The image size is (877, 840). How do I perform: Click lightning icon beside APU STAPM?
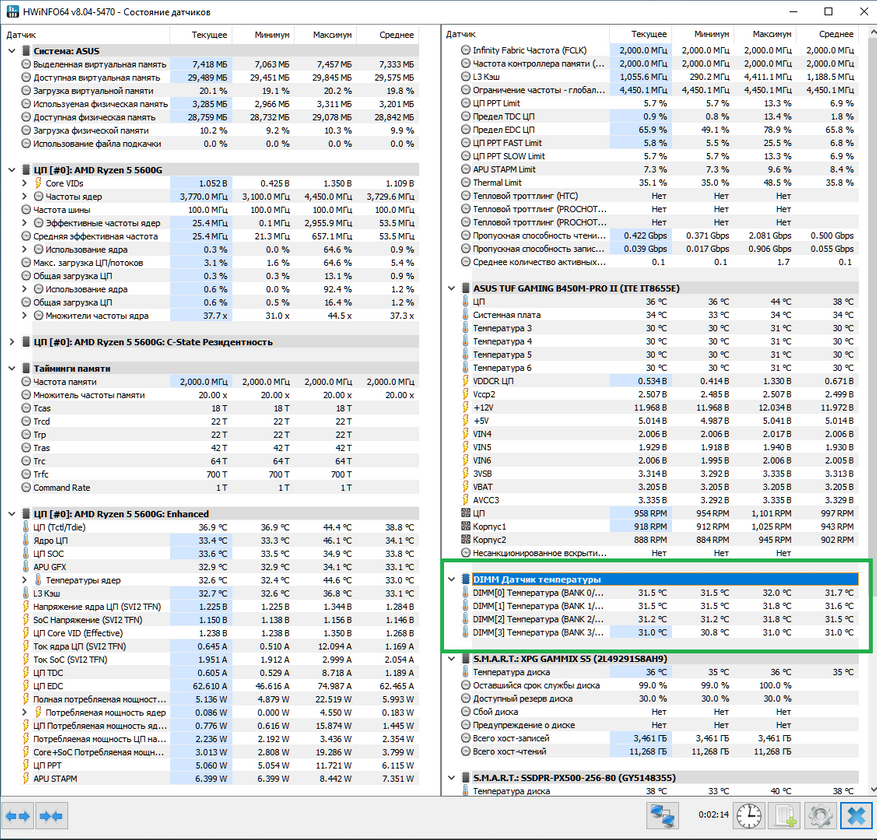tap(26, 778)
